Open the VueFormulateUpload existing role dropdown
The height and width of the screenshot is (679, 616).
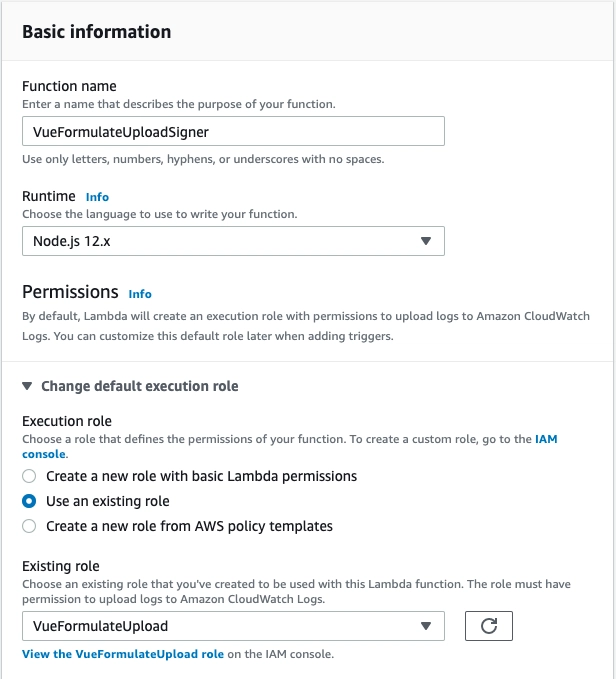coord(233,626)
